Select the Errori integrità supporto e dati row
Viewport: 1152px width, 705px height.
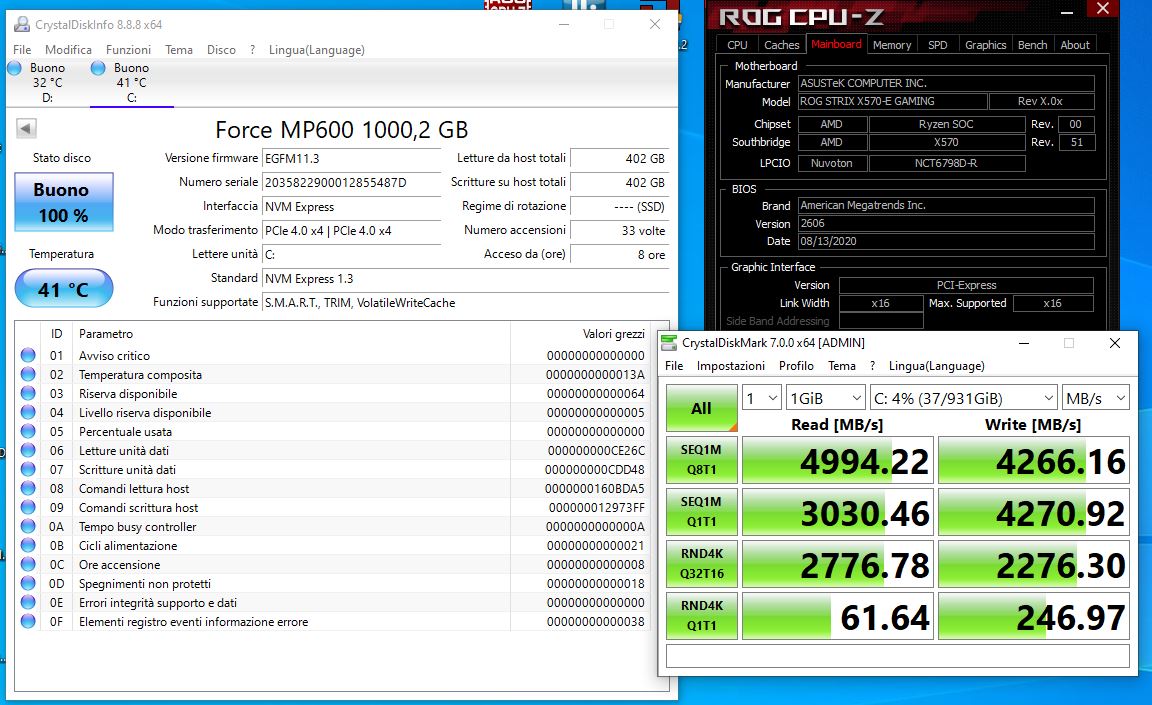click(x=334, y=603)
